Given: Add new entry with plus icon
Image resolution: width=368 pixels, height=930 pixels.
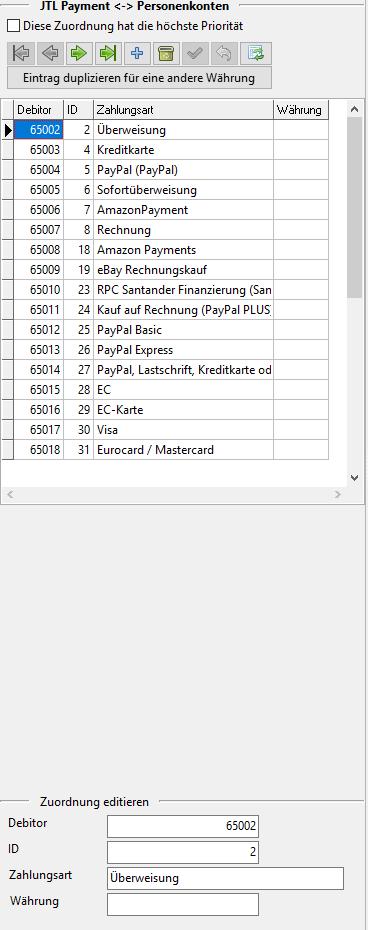Looking at the screenshot, I should (138, 53).
